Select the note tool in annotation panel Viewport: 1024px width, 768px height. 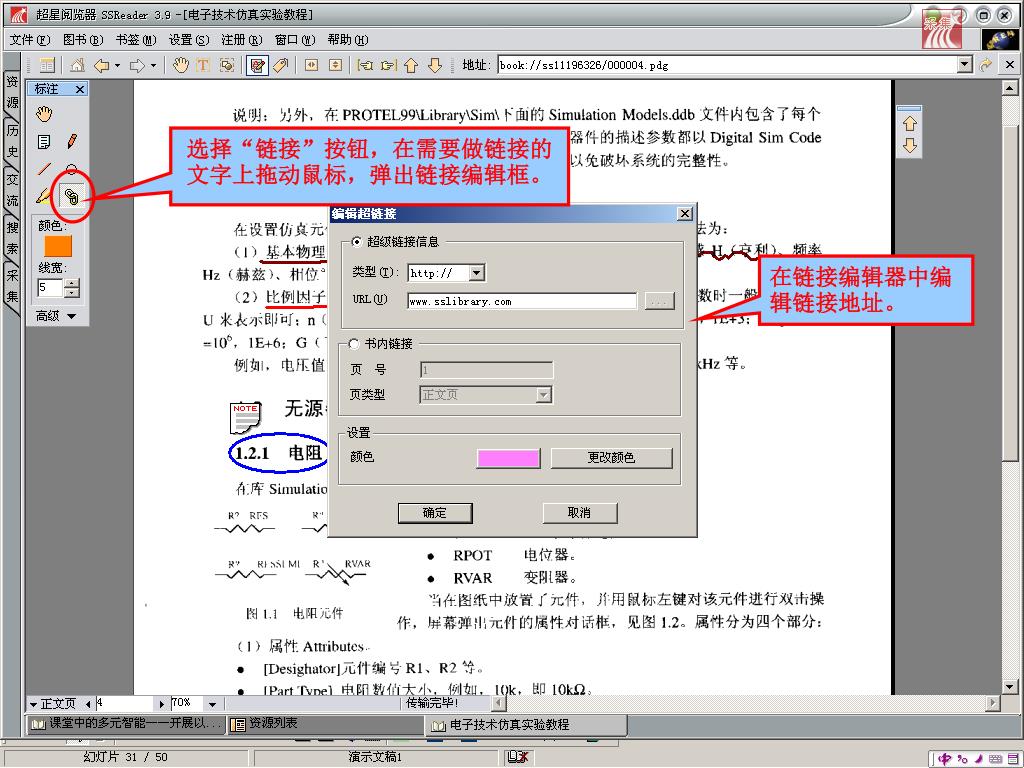click(x=44, y=142)
